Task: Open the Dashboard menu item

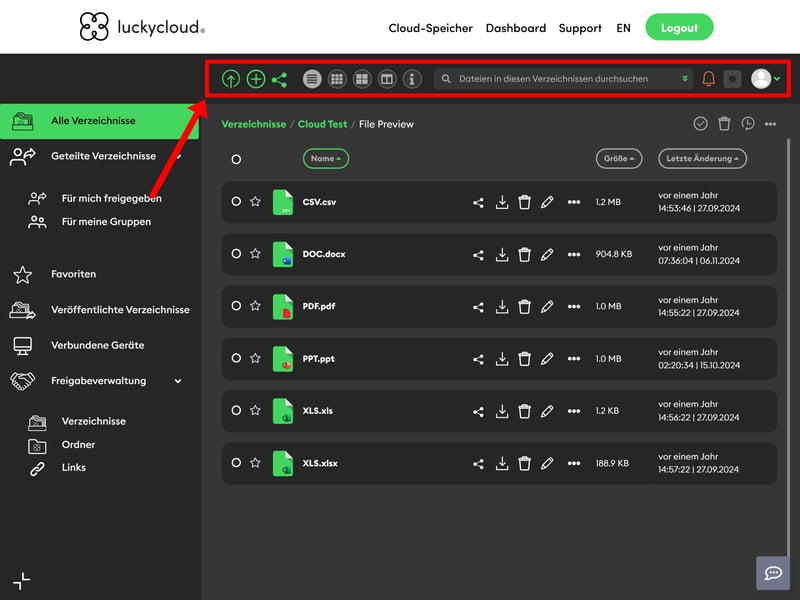Action: coord(516,28)
